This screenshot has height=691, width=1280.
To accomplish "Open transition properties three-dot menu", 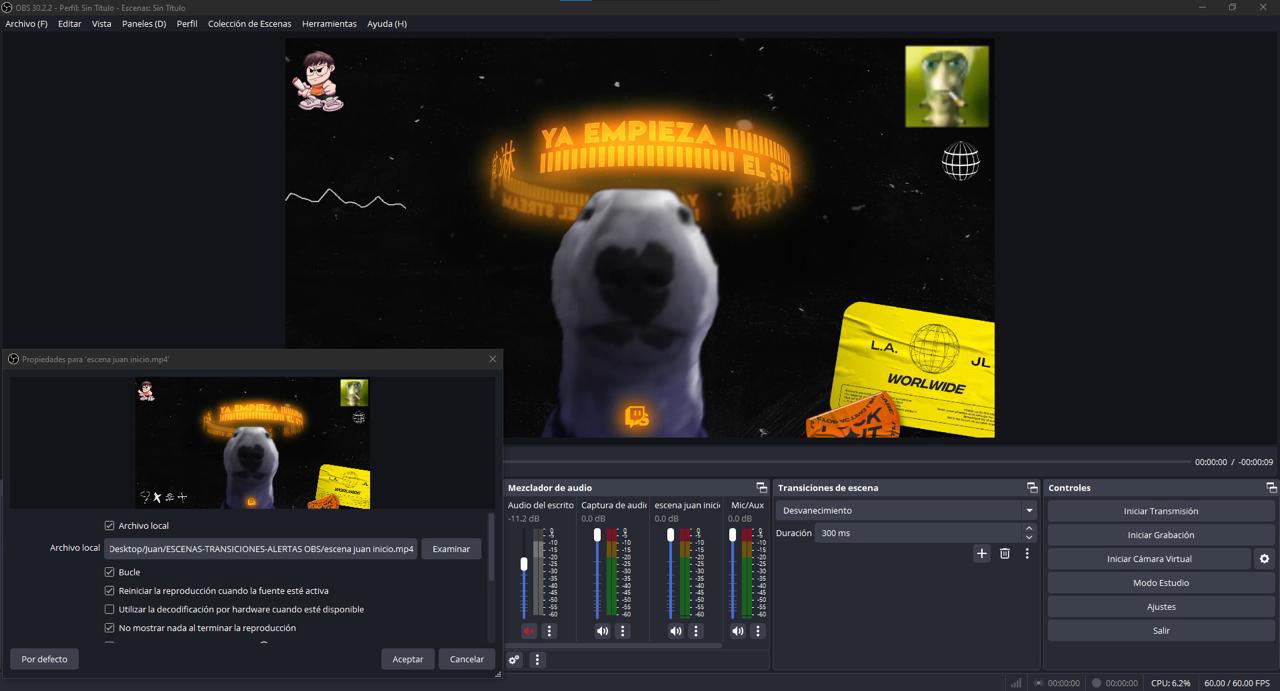I will (1027, 553).
